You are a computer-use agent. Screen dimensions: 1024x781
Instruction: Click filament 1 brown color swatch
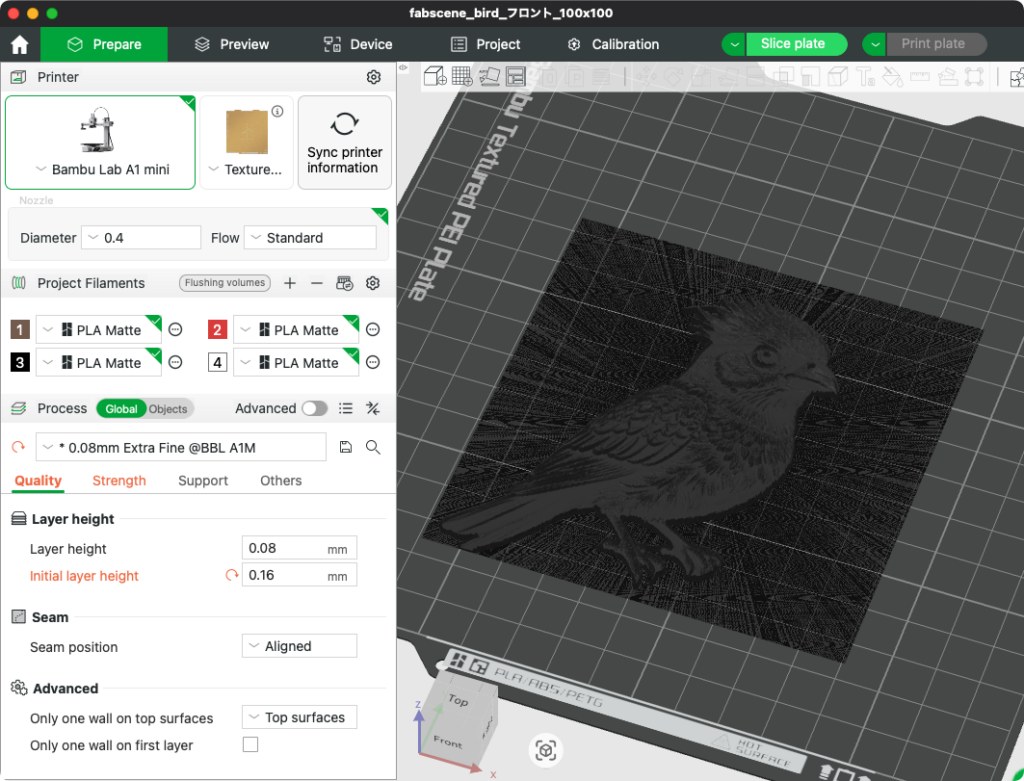(20, 330)
